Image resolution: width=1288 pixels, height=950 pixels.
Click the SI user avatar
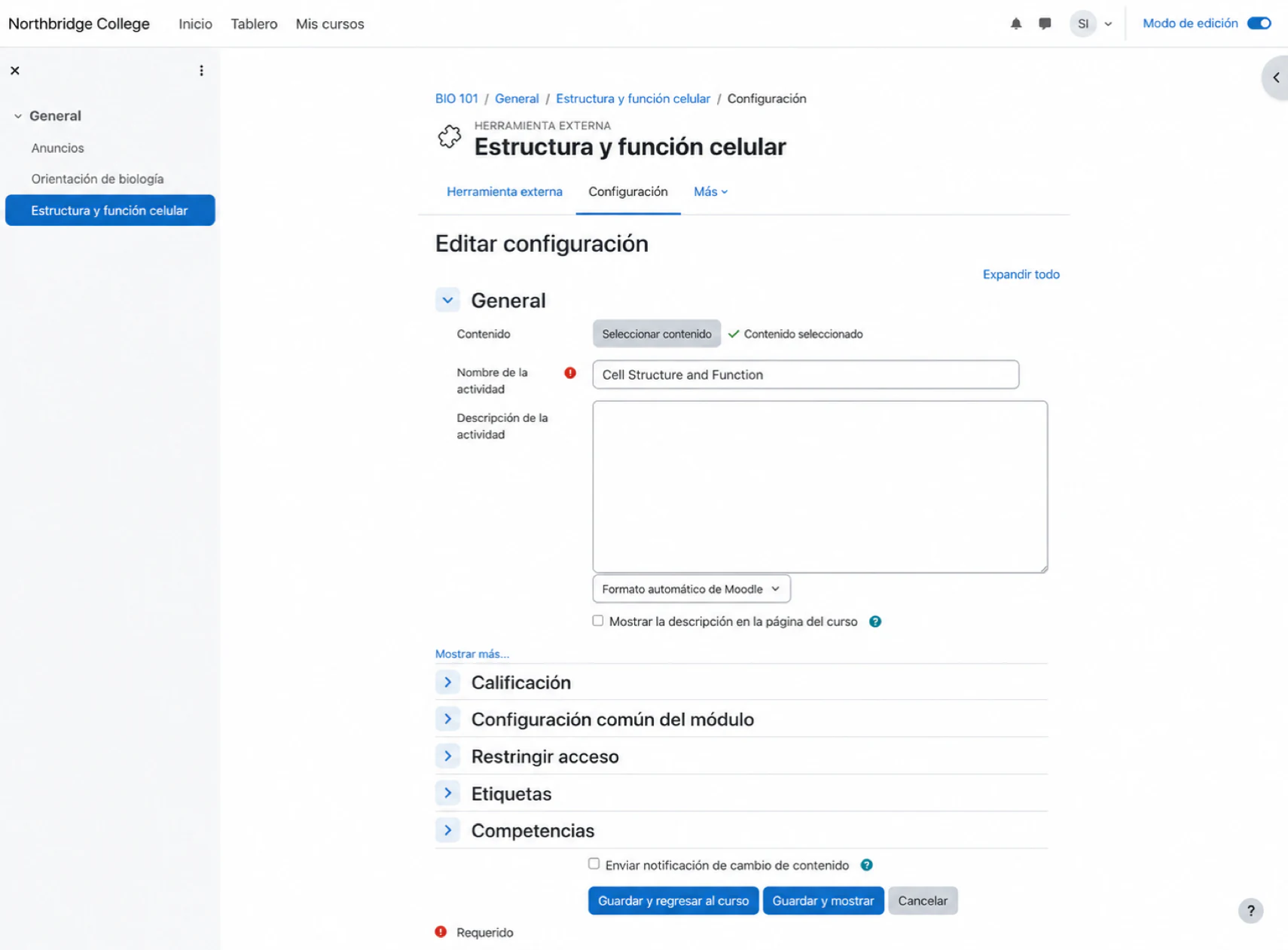click(1082, 23)
